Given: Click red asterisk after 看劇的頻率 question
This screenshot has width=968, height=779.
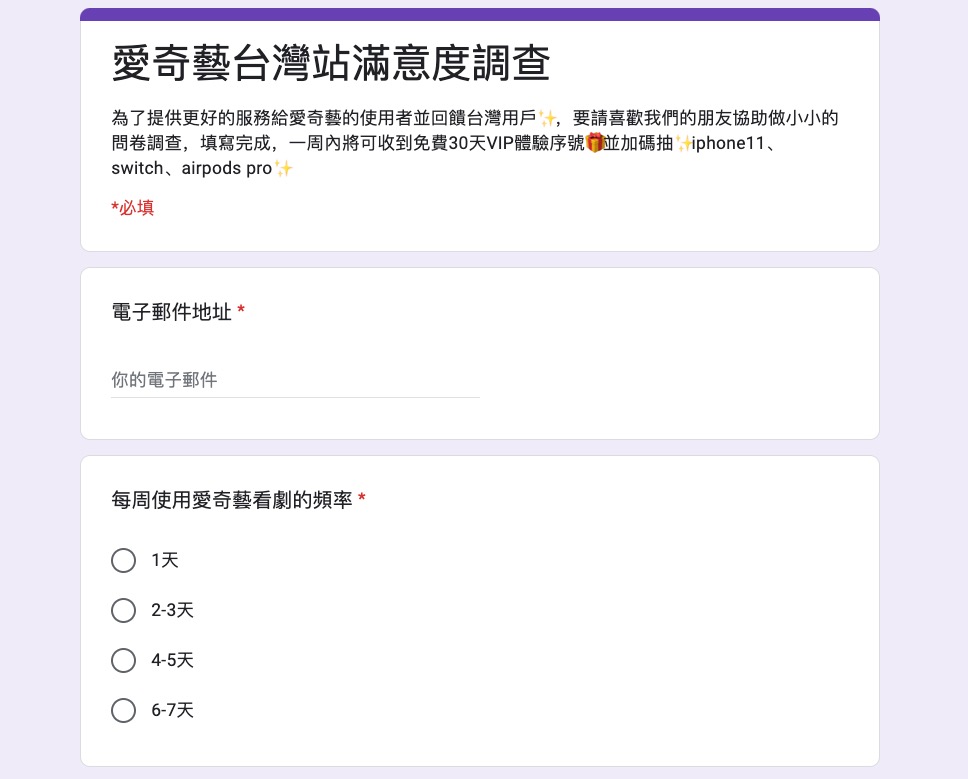Looking at the screenshot, I should coord(361,500).
